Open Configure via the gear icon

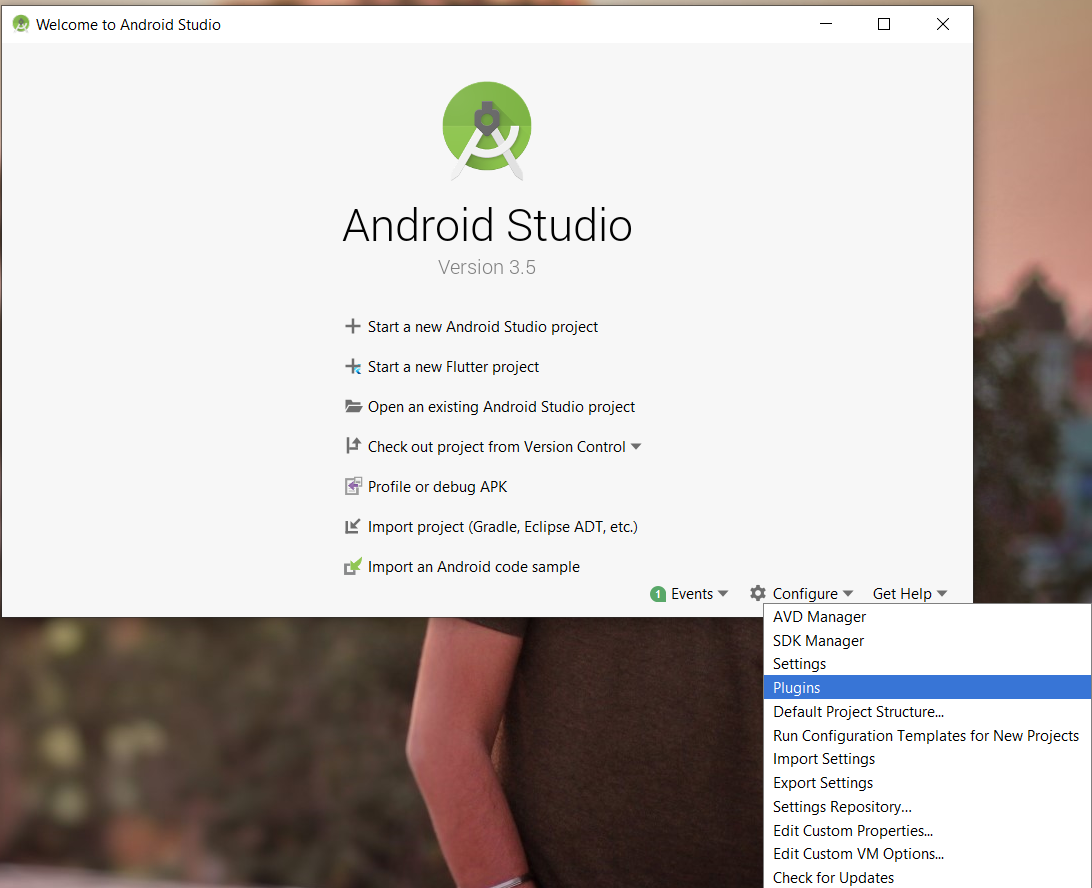click(x=757, y=593)
